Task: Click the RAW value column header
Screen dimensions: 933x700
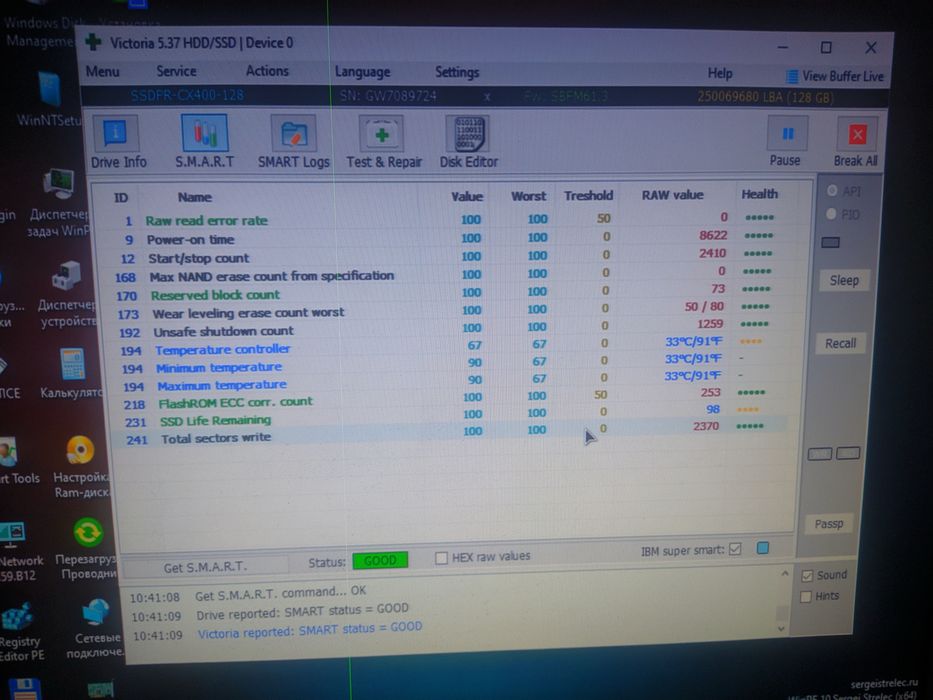Action: (x=672, y=195)
